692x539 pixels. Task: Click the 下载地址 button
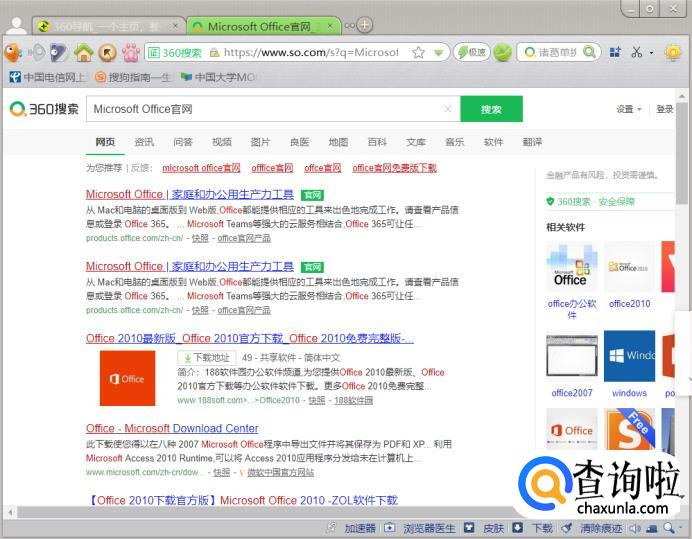point(207,358)
